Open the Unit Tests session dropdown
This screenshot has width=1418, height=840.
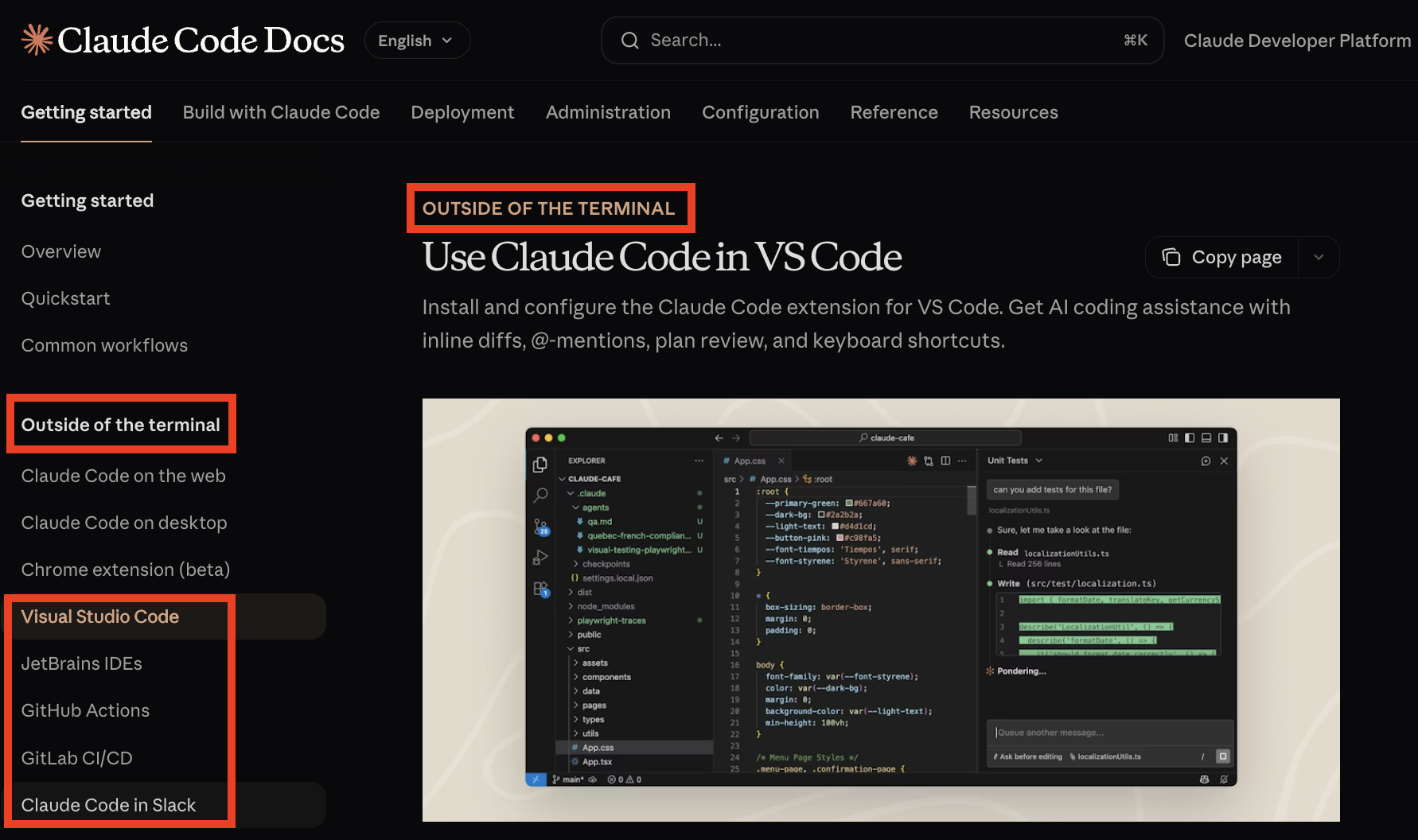(1015, 461)
